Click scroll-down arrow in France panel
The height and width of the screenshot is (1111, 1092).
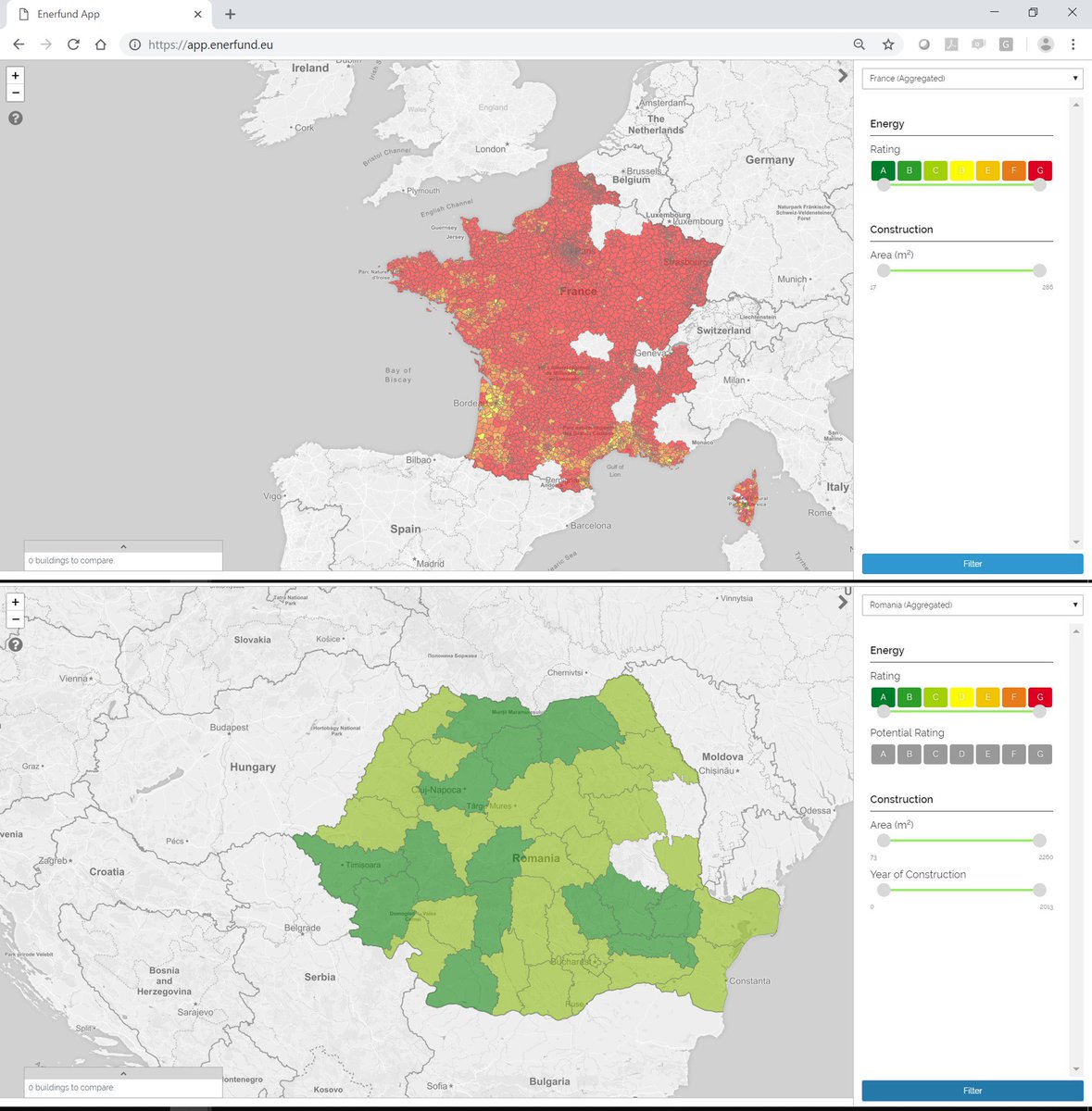[1076, 543]
